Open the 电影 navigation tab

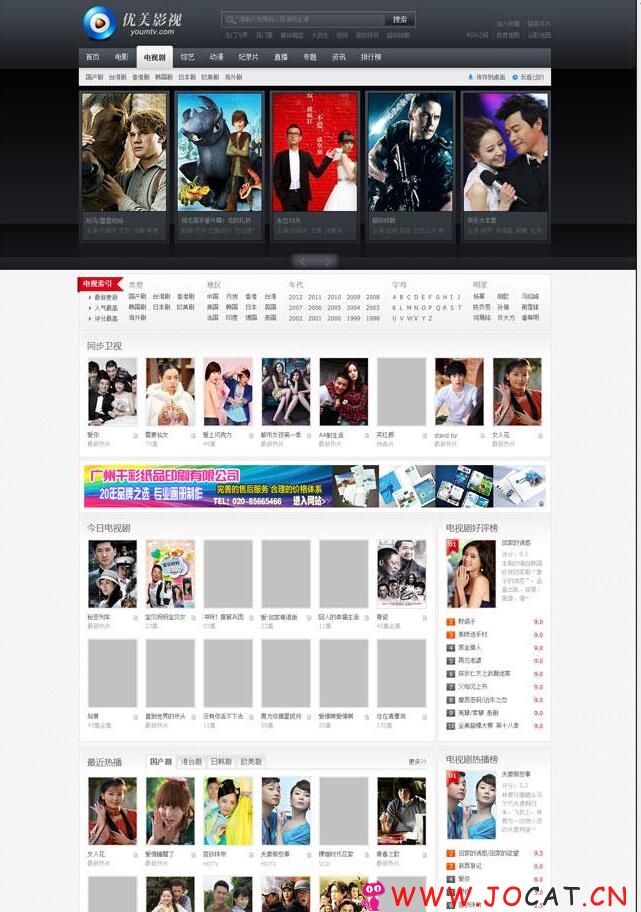(x=121, y=57)
